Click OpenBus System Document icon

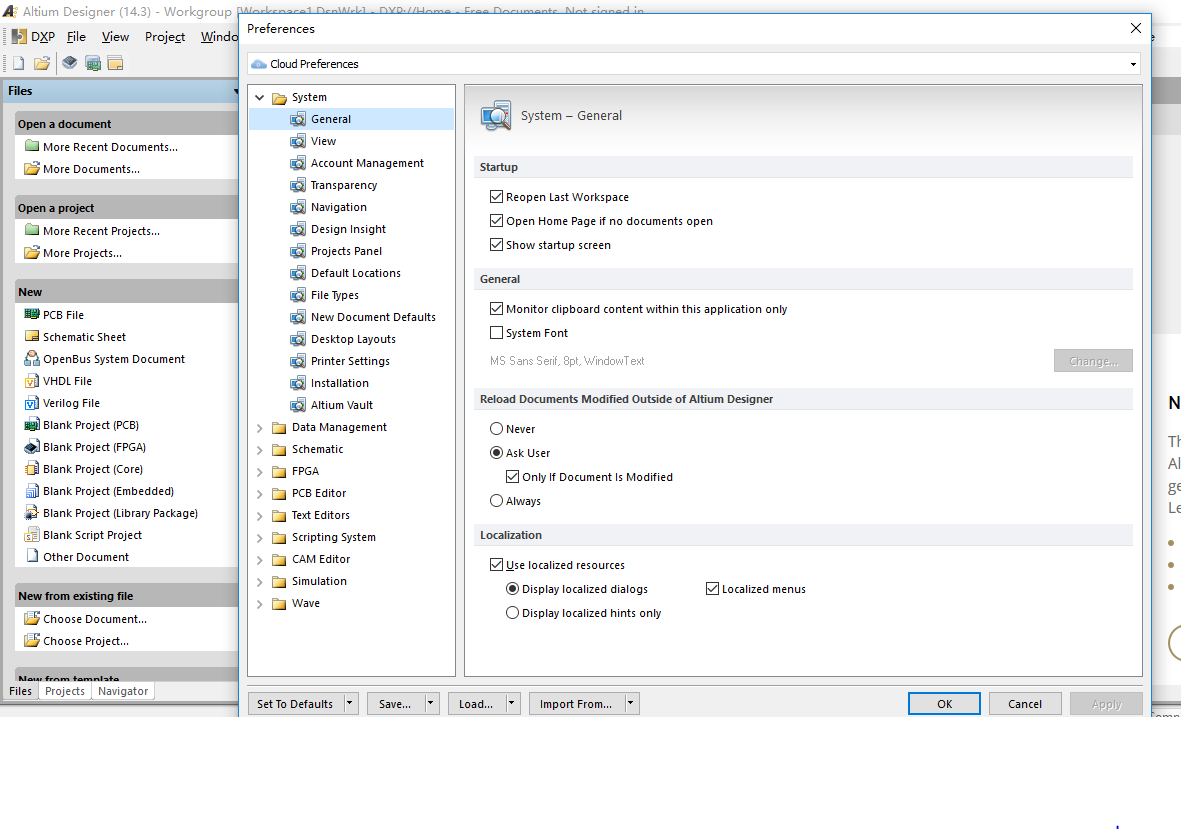(32, 358)
